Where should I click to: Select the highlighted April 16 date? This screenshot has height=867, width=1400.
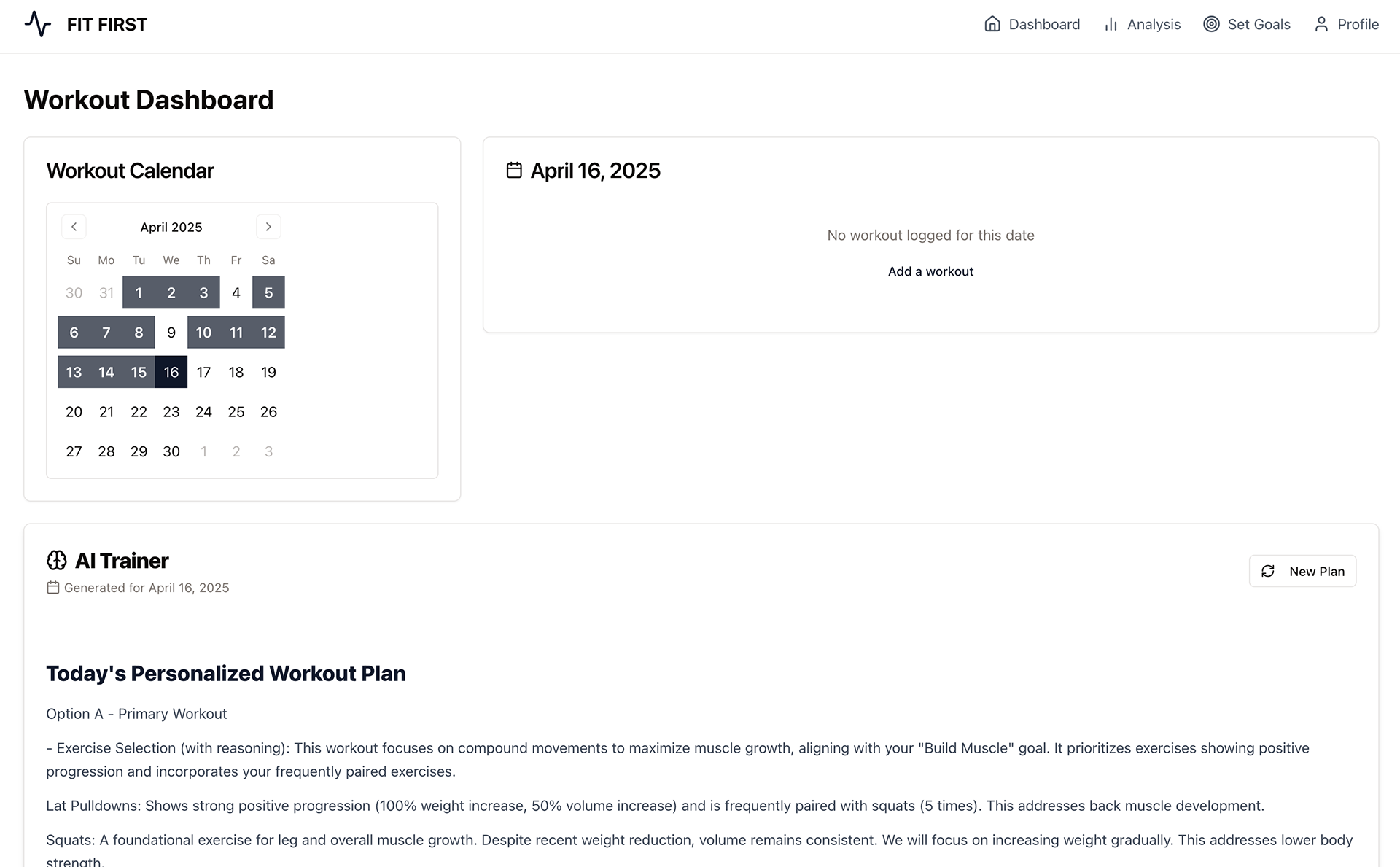[x=171, y=372]
